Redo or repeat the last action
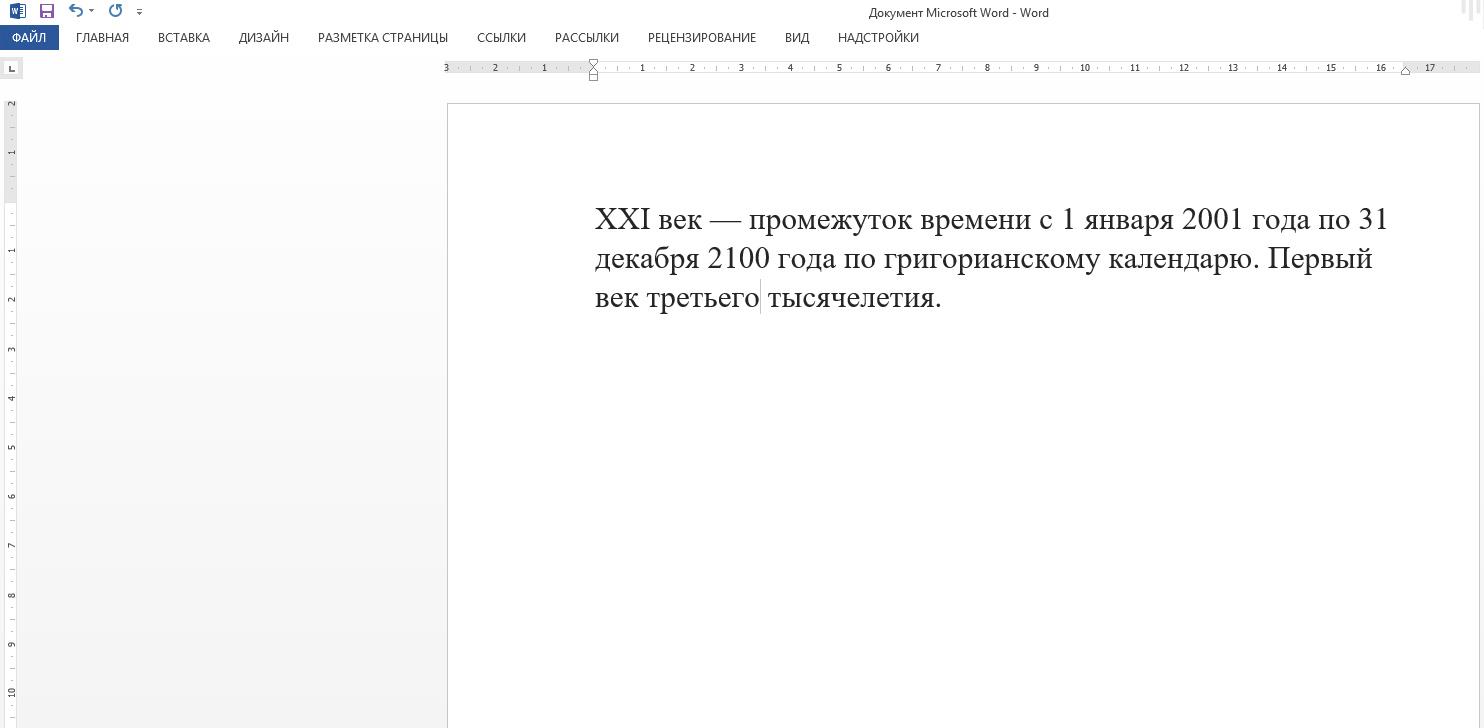Viewport: 1484px width, 728px height. pos(115,11)
